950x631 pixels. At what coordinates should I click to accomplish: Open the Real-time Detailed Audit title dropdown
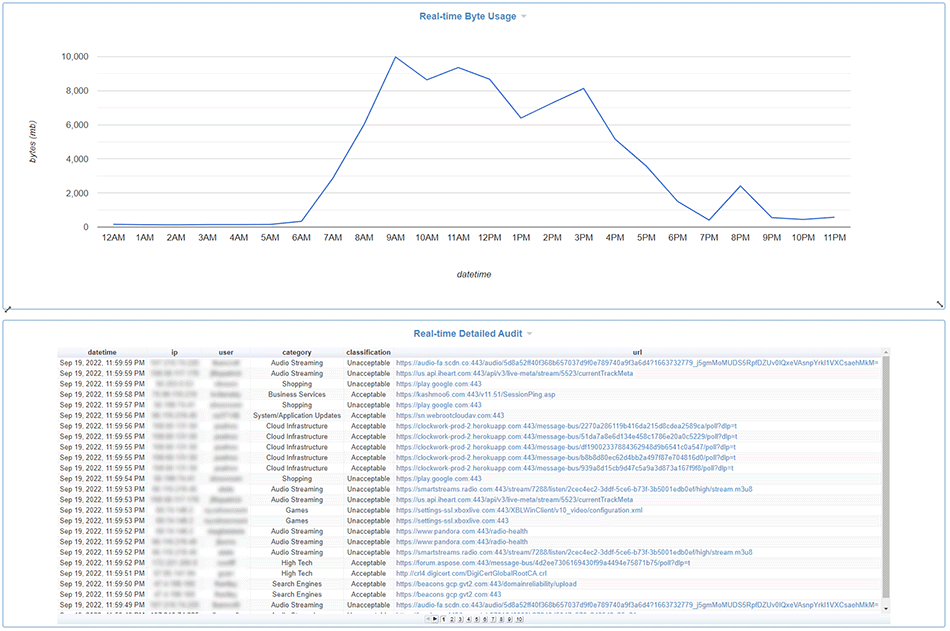tap(530, 333)
